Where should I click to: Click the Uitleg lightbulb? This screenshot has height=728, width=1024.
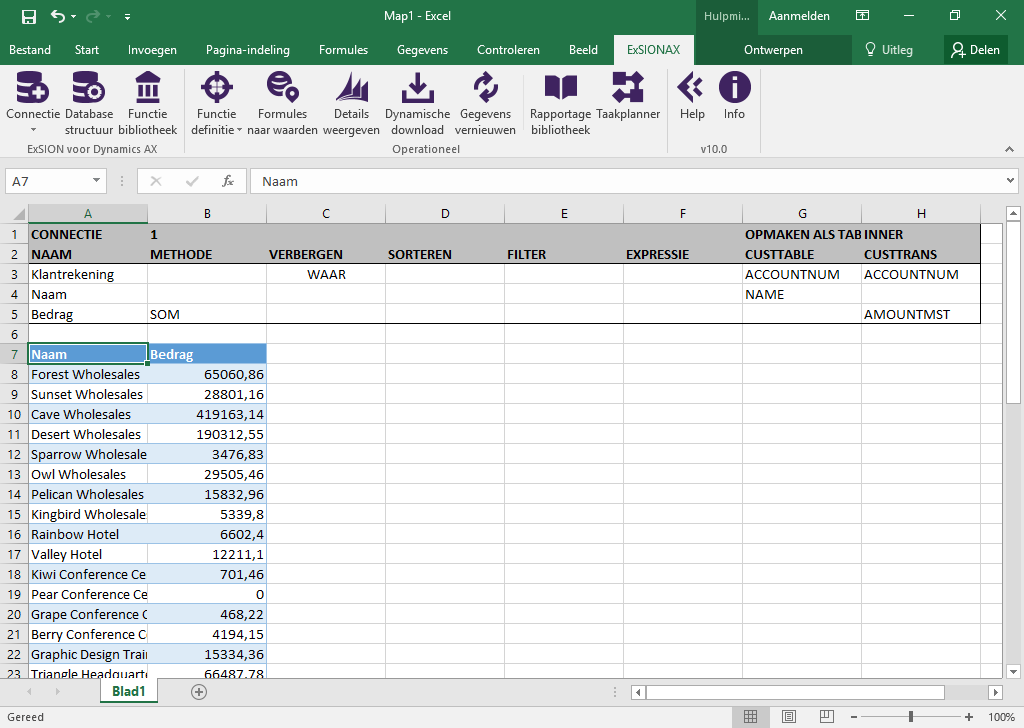point(870,50)
